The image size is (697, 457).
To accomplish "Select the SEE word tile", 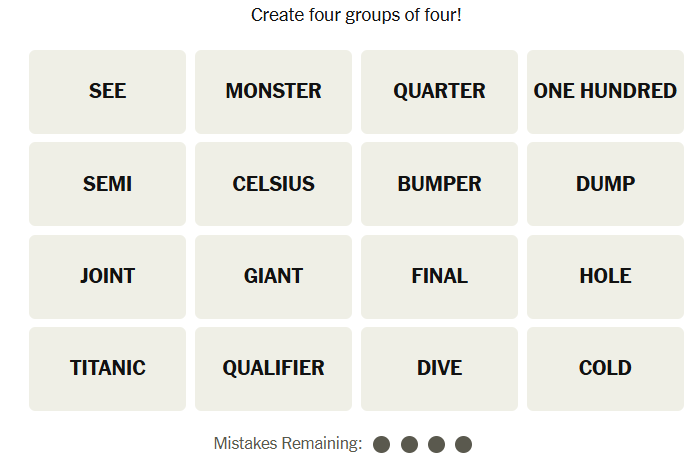I will 107,91.
